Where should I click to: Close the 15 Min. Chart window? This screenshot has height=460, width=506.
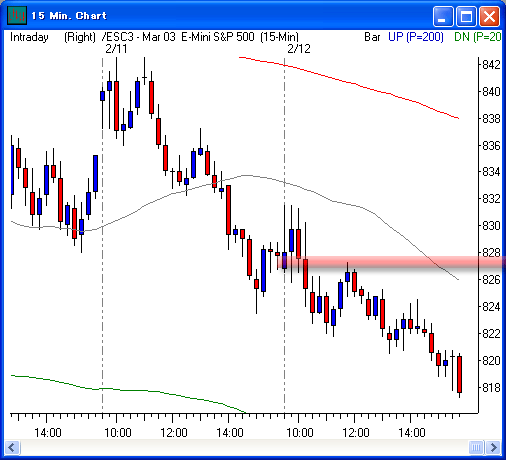(489, 16)
